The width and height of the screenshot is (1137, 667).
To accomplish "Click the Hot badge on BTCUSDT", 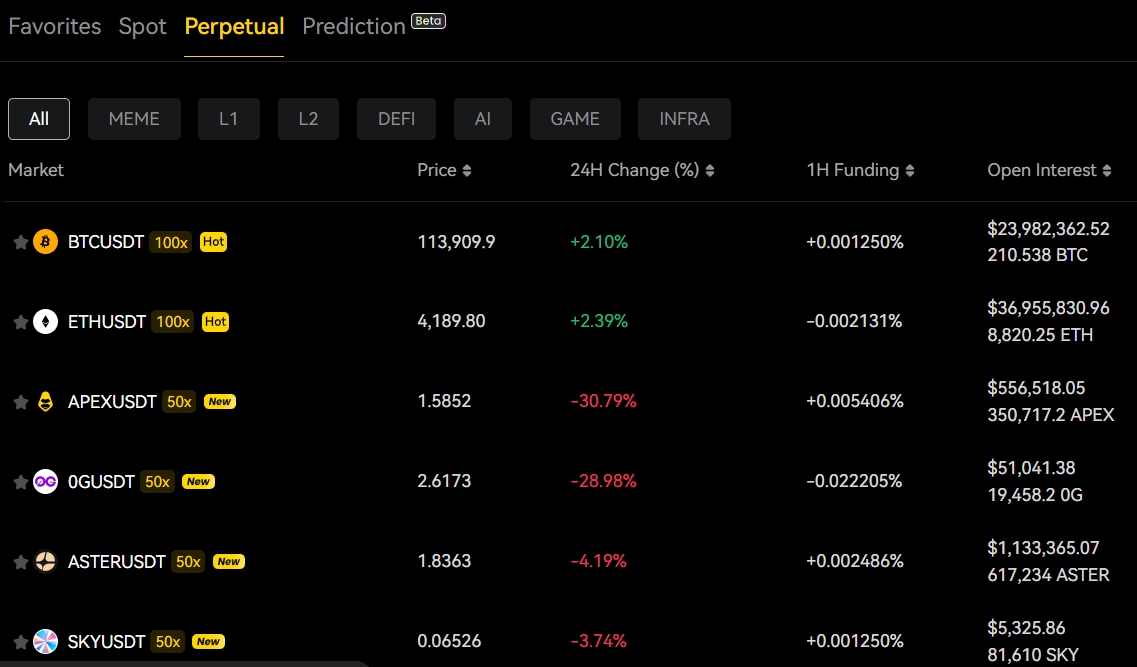I will (213, 241).
